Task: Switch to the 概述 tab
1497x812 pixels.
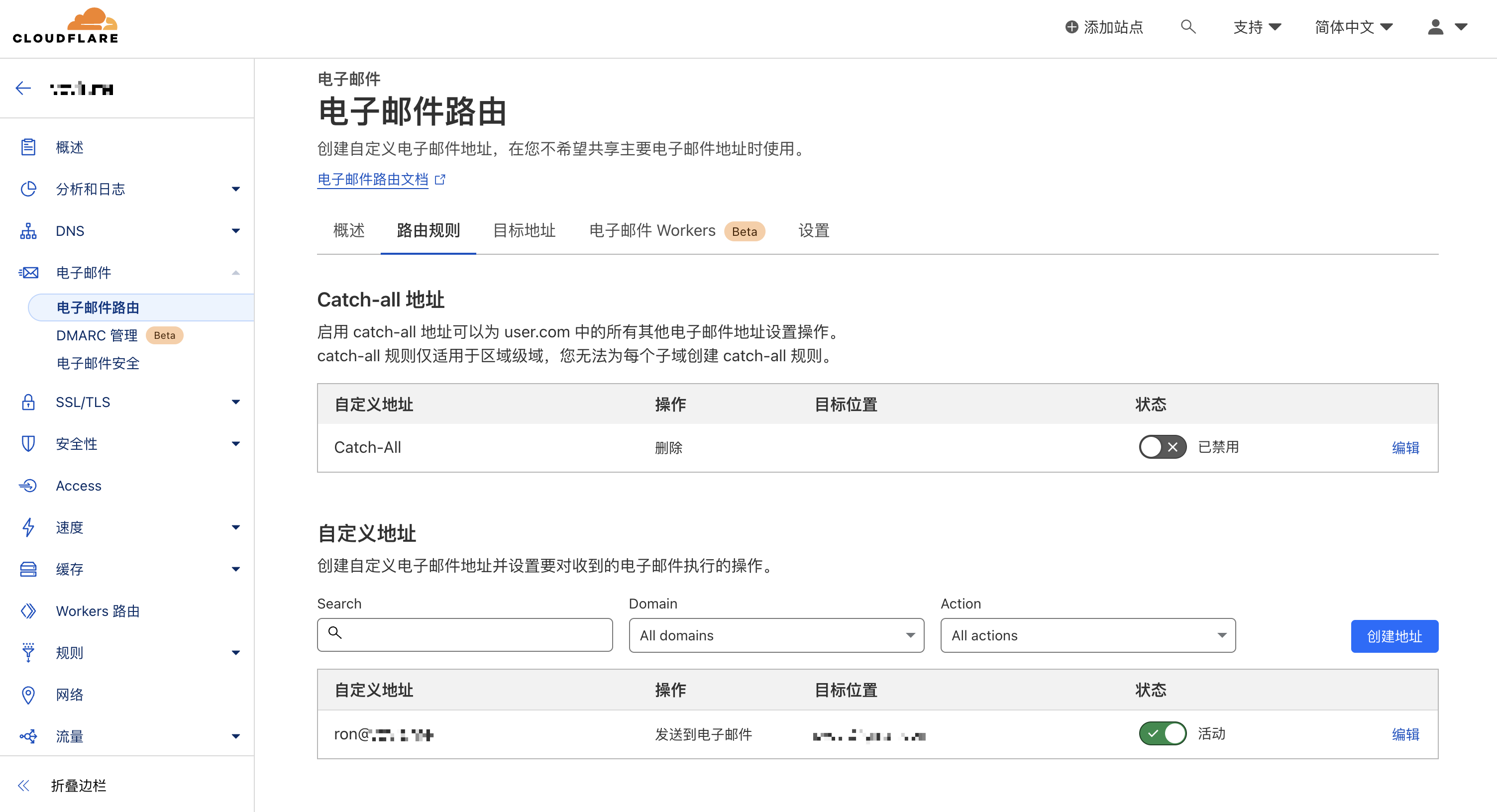Action: click(x=349, y=230)
